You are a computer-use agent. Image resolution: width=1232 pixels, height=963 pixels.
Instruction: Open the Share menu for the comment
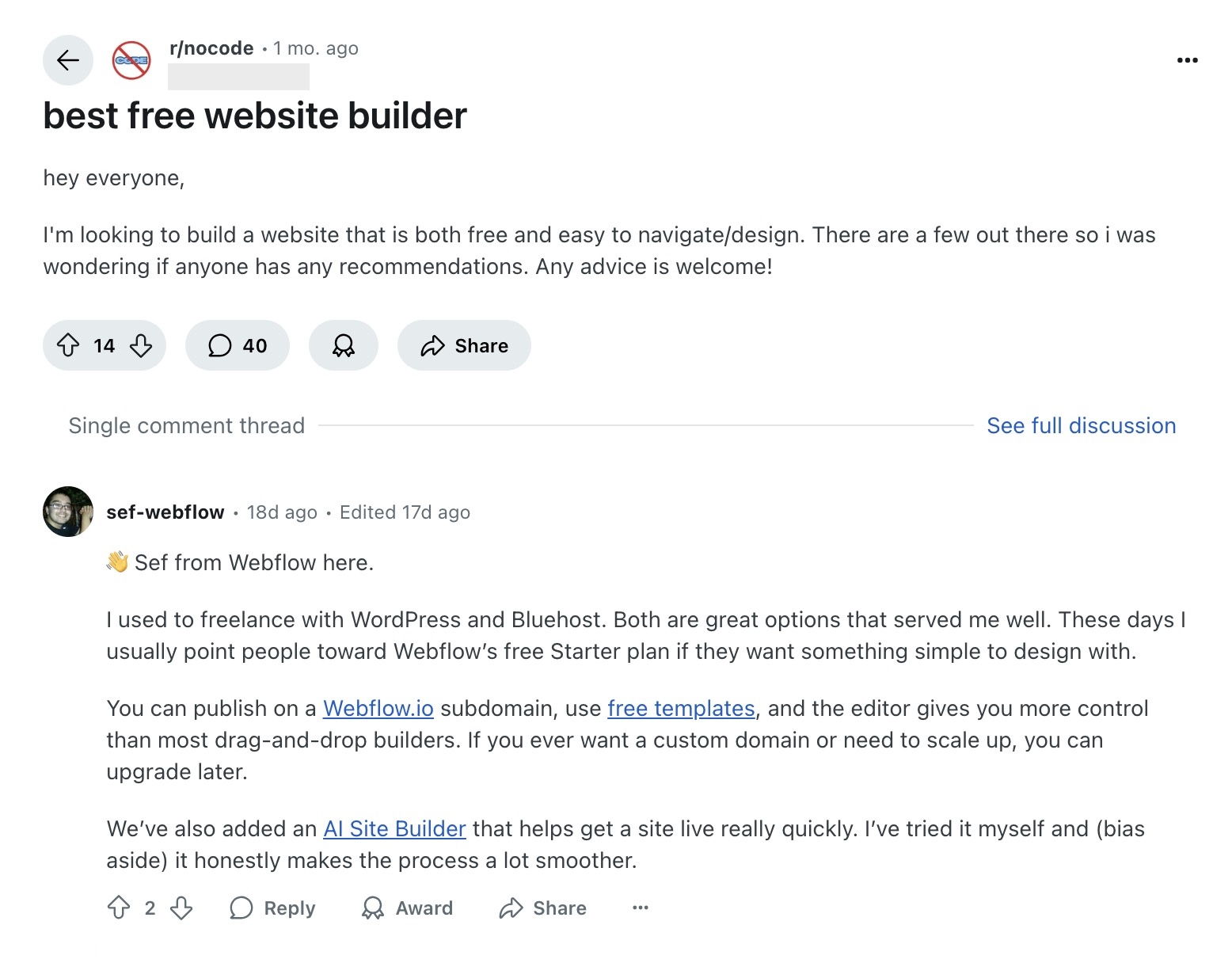coord(542,908)
